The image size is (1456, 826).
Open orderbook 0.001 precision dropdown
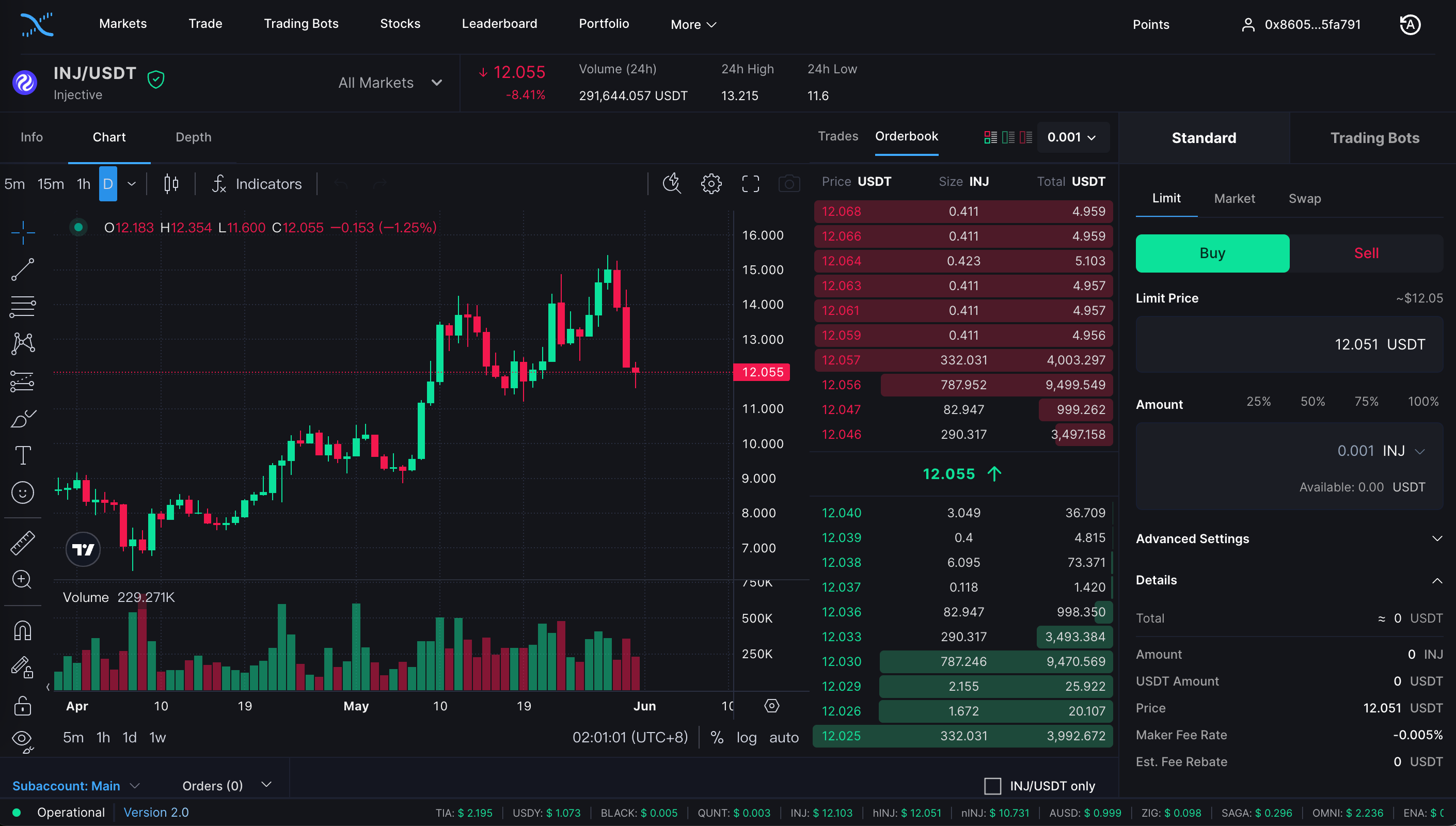tap(1071, 137)
